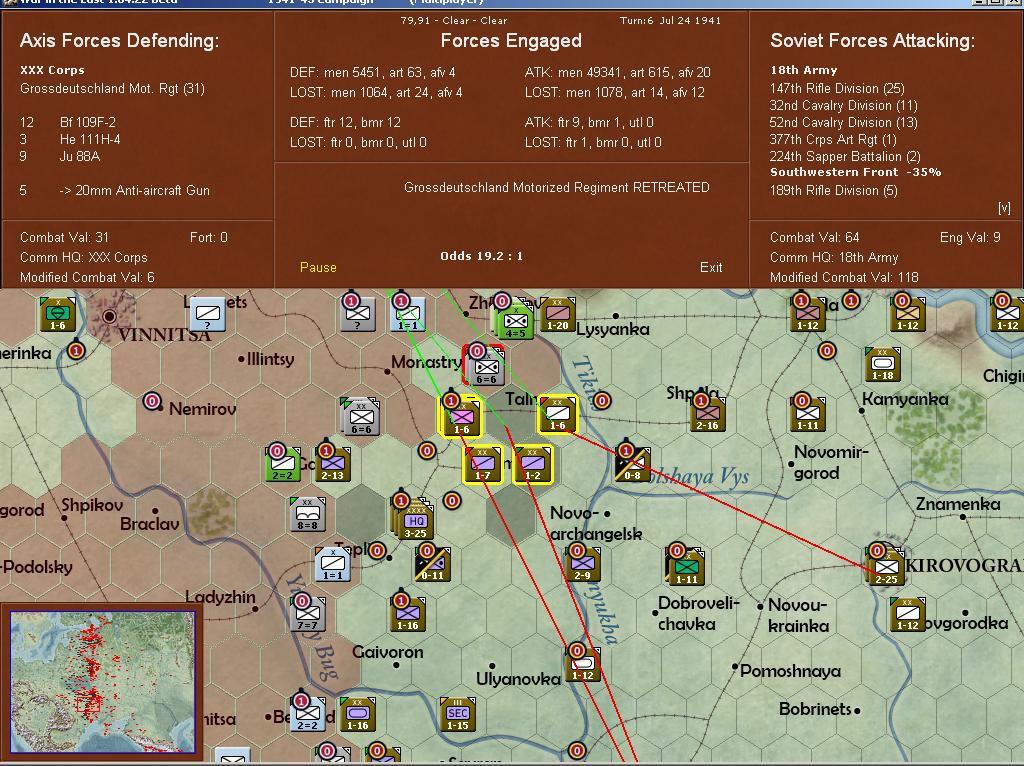This screenshot has height=766, width=1024.
Task: Click the Pomoshnaya town label
Action: (790, 671)
